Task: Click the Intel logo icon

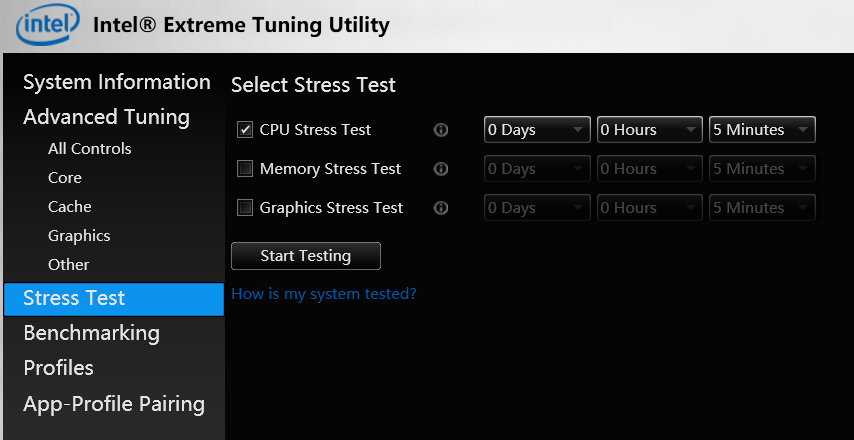Action: pyautogui.click(x=46, y=25)
